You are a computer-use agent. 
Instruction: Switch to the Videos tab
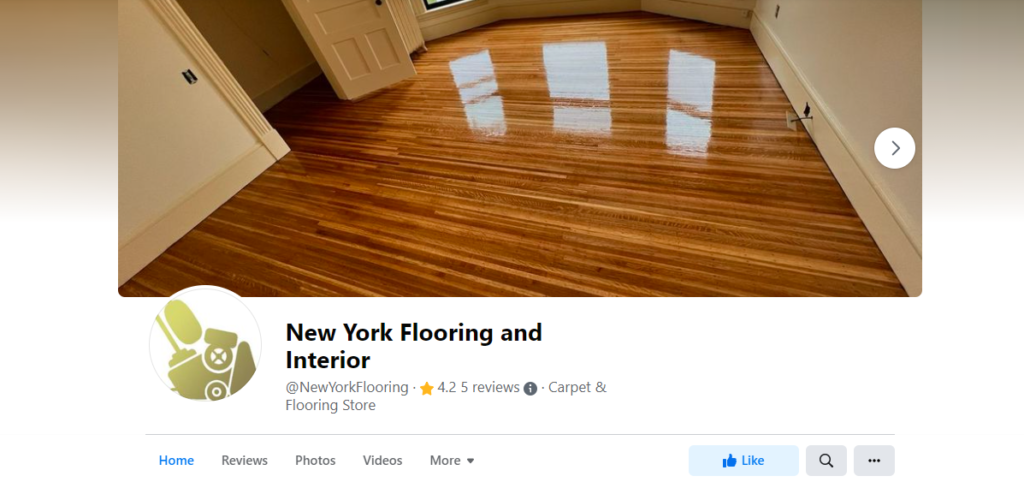coord(383,460)
